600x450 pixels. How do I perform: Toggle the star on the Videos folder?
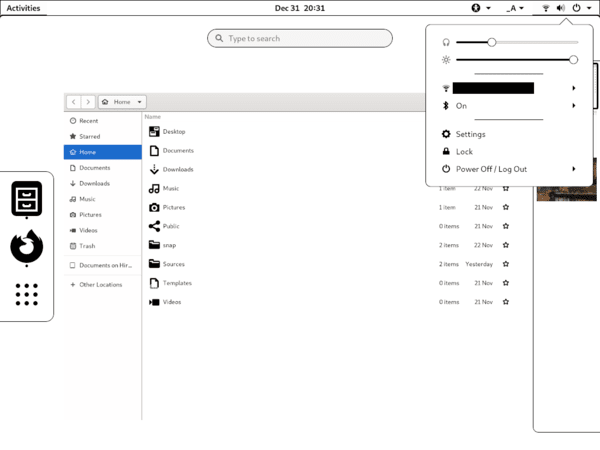pyautogui.click(x=505, y=302)
